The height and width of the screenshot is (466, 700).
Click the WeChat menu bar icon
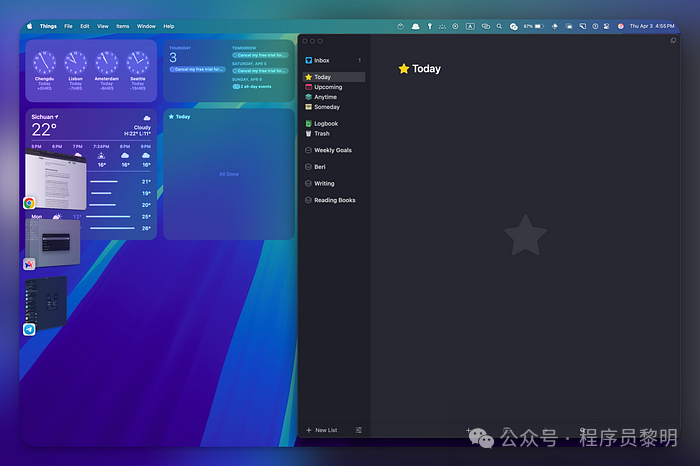[x=513, y=26]
